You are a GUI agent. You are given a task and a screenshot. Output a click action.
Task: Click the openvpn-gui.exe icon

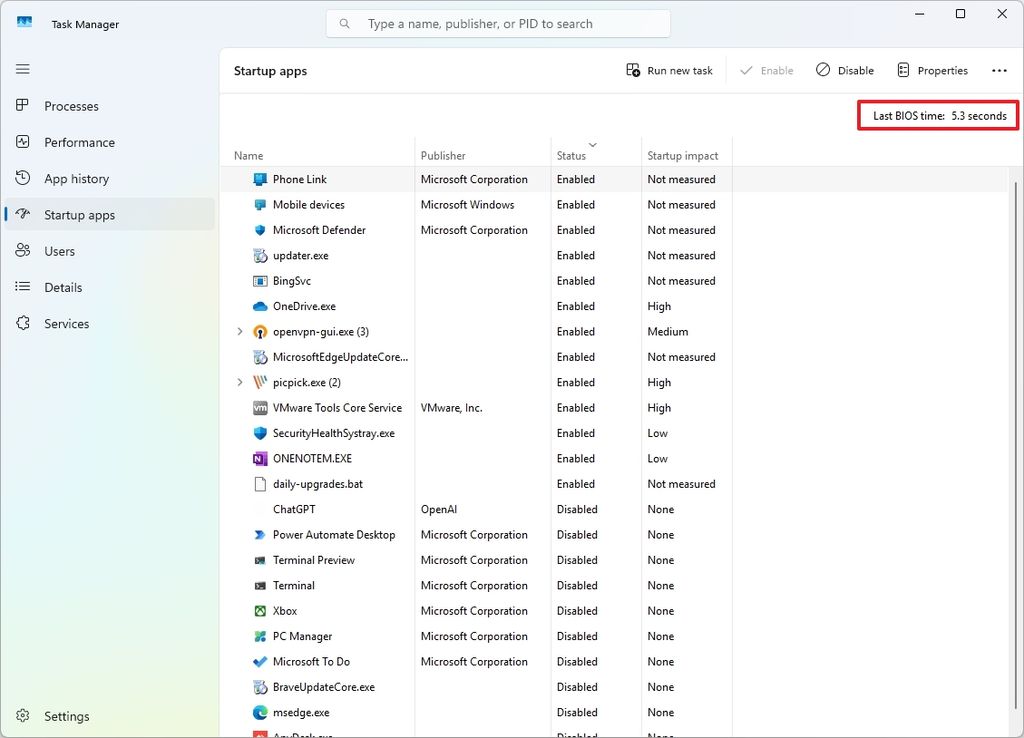[x=260, y=332]
